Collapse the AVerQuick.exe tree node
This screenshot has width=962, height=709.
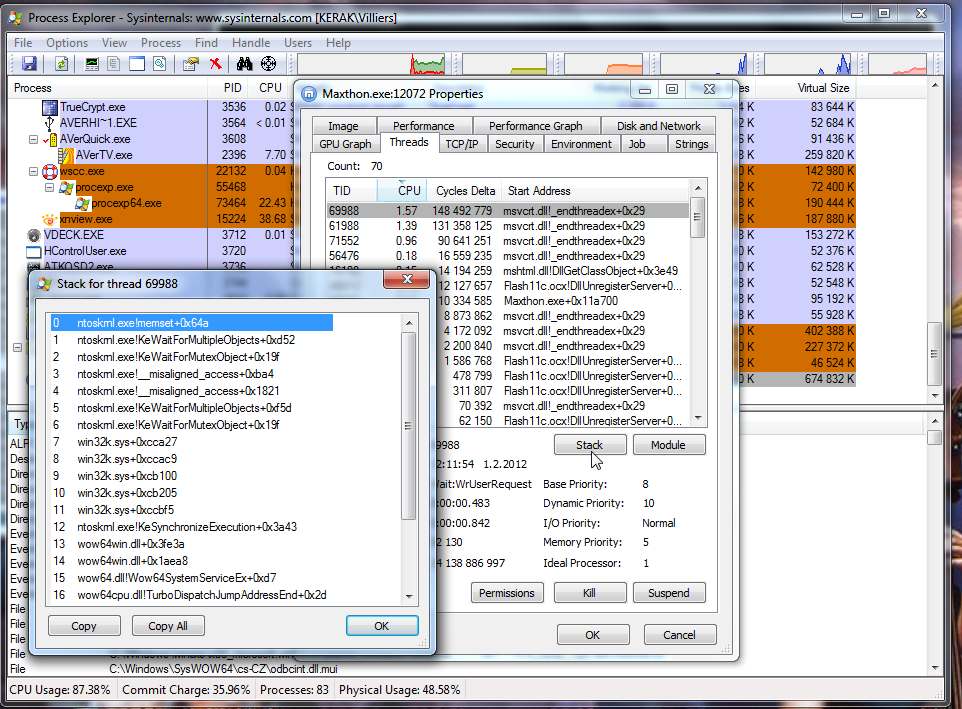33,139
